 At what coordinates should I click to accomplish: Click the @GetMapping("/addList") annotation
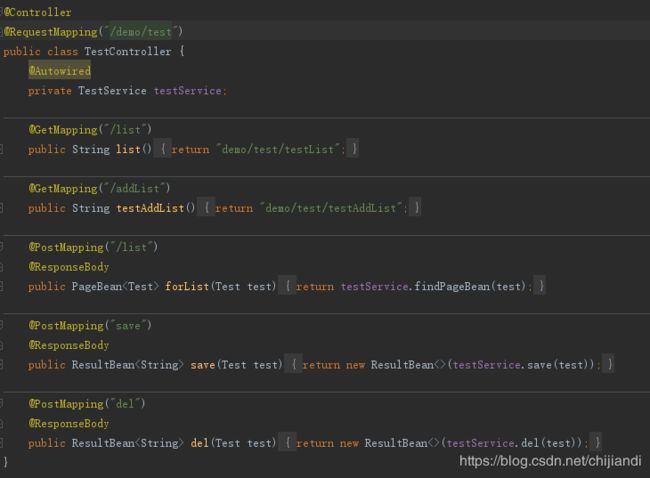point(99,188)
